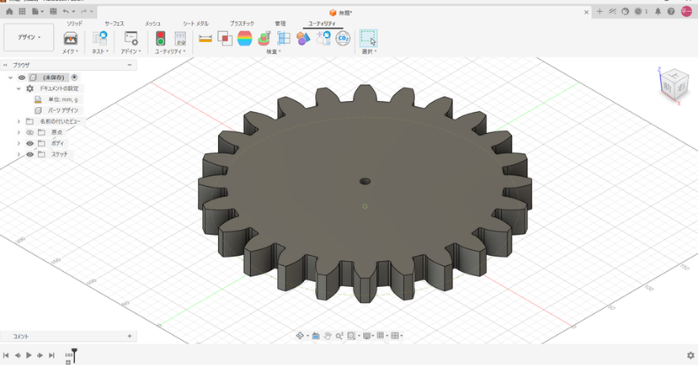Image resolution: width=698 pixels, height=365 pixels.
Task: Select the Measure ruler tool
Action: [205, 38]
